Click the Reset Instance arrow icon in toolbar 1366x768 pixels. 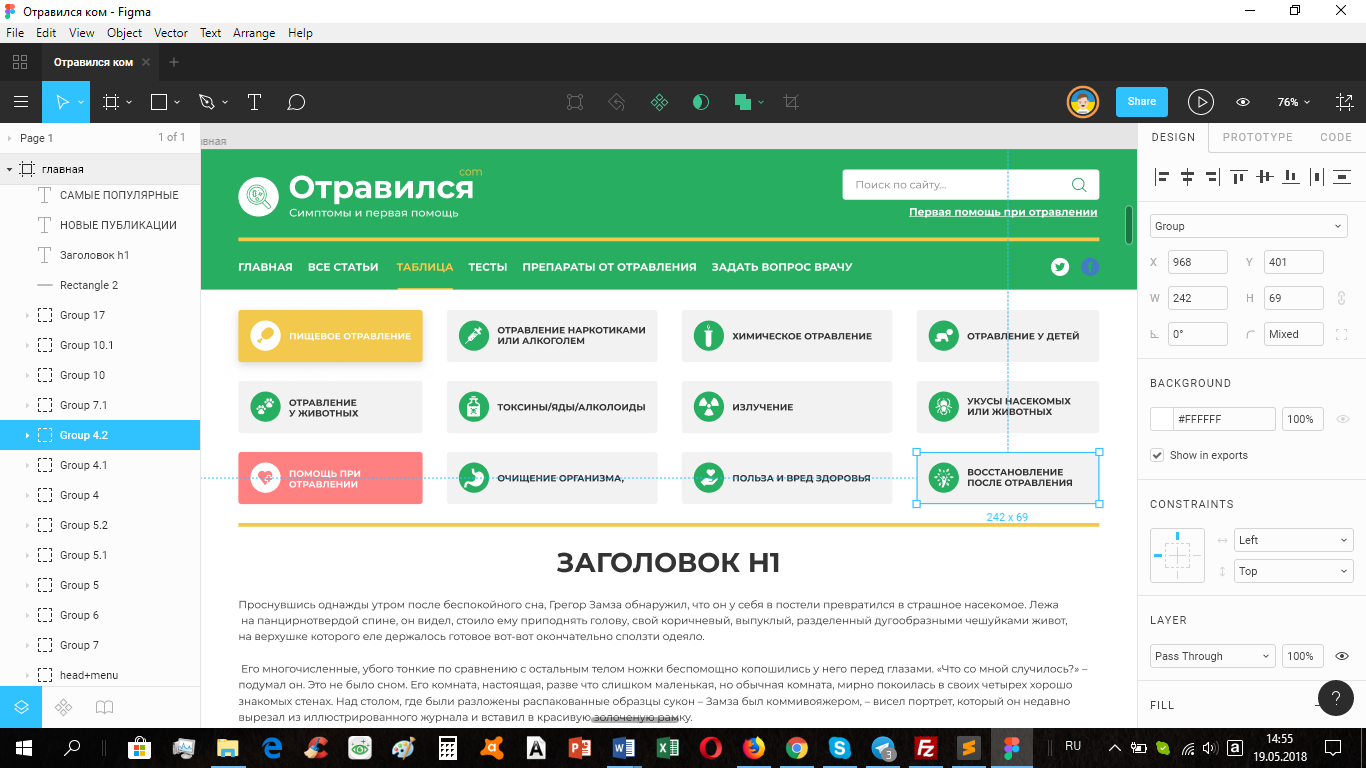tap(617, 102)
